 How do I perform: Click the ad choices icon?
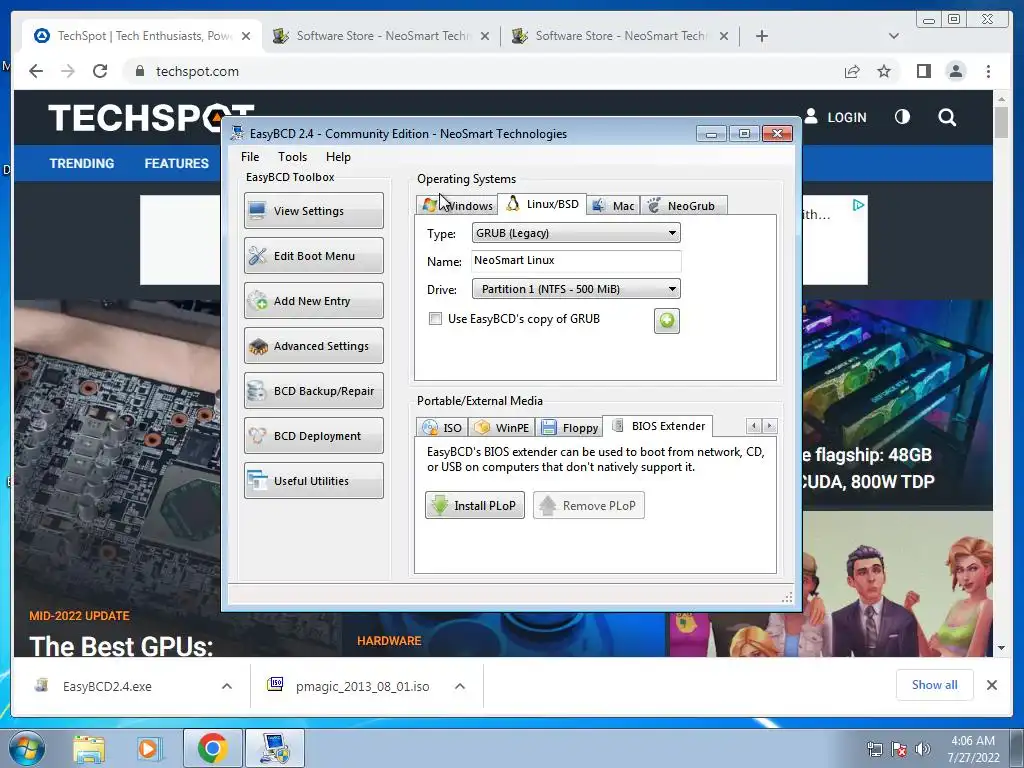coord(858,205)
